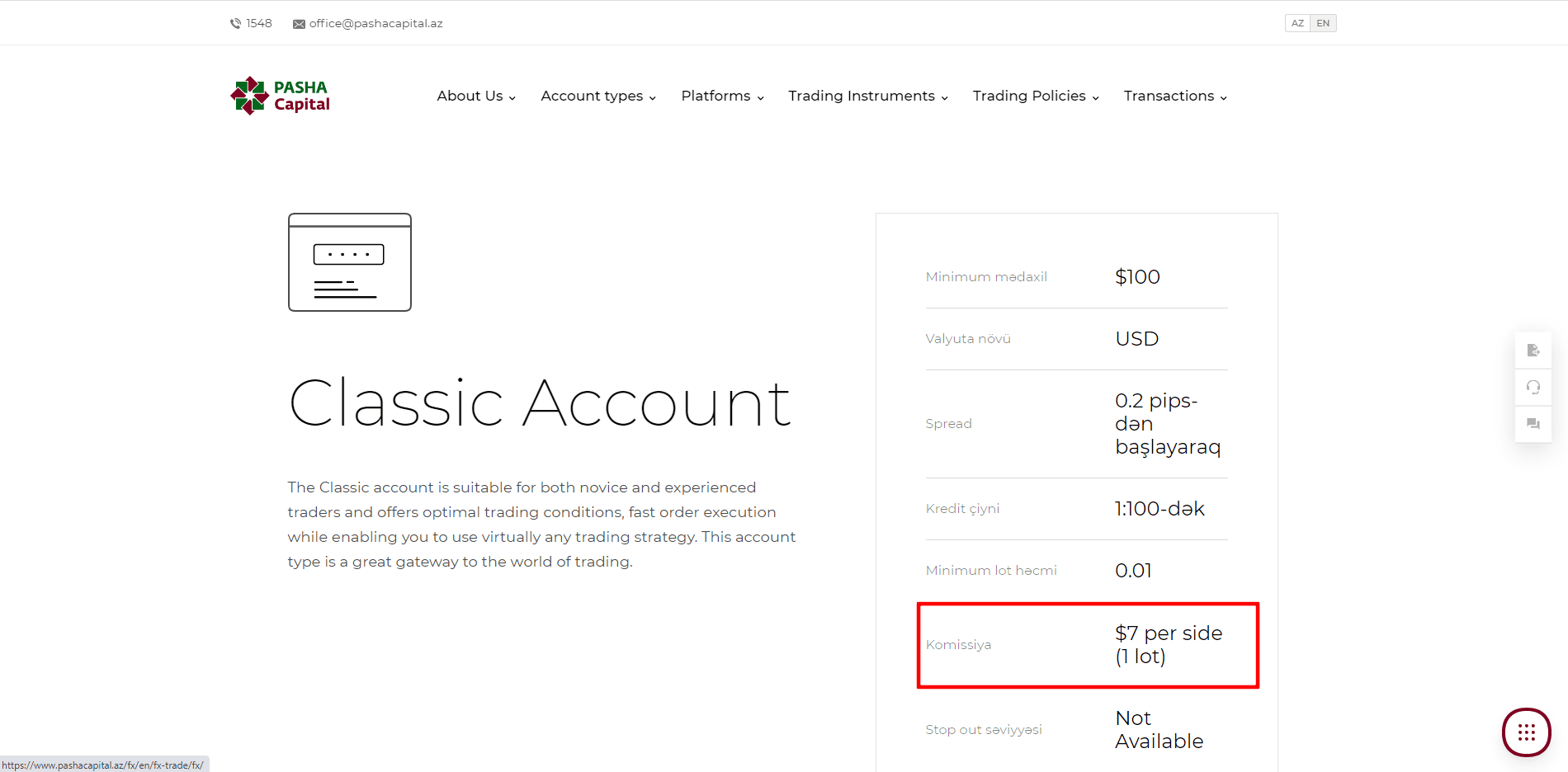Click the Classic Account window illustration
The image size is (1568, 772).
[350, 262]
